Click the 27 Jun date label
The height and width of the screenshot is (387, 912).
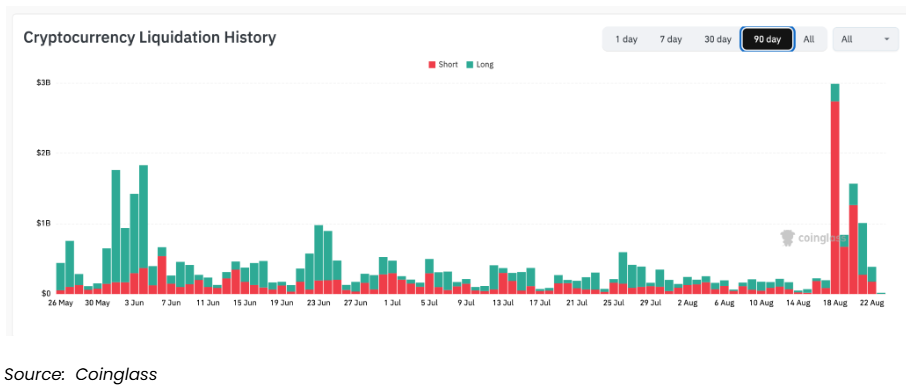point(355,303)
